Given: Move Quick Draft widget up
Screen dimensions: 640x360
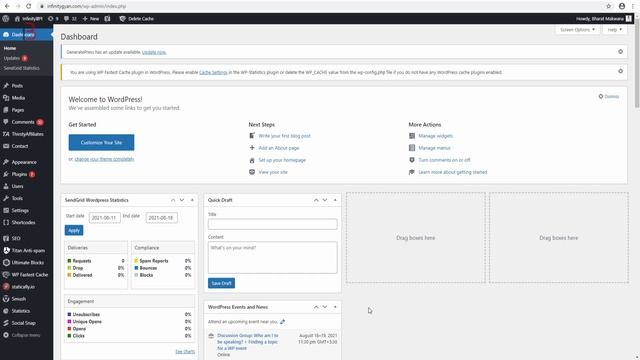Looking at the screenshot, I should (316, 200).
